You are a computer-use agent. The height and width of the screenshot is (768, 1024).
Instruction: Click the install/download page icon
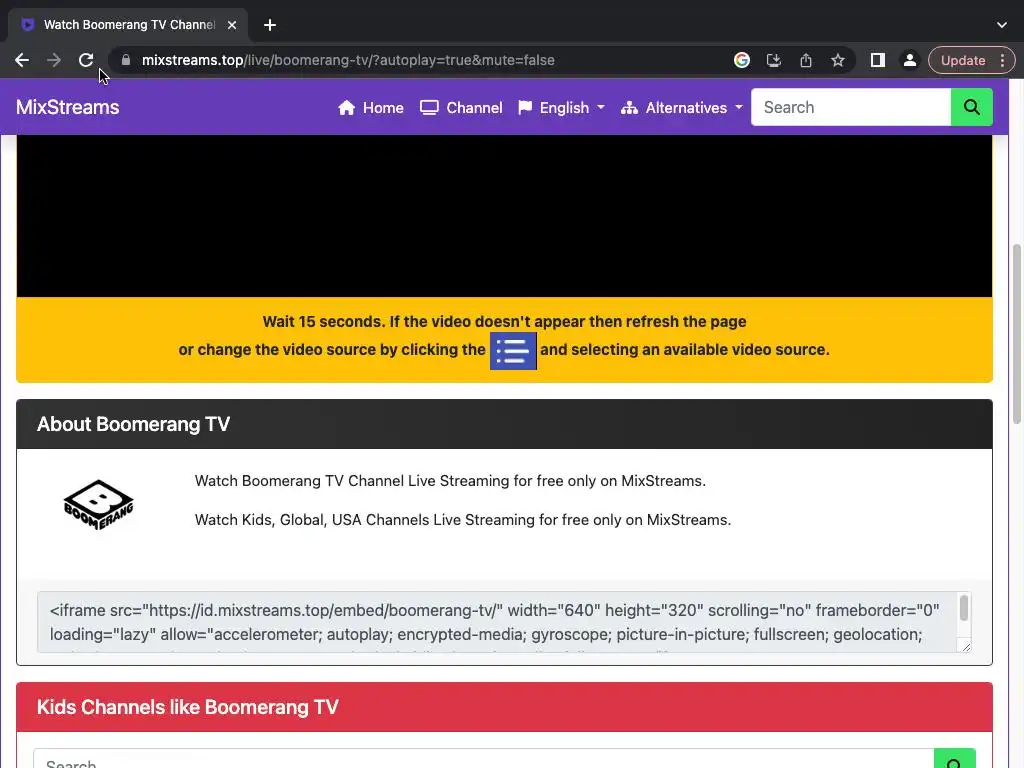pyautogui.click(x=774, y=60)
